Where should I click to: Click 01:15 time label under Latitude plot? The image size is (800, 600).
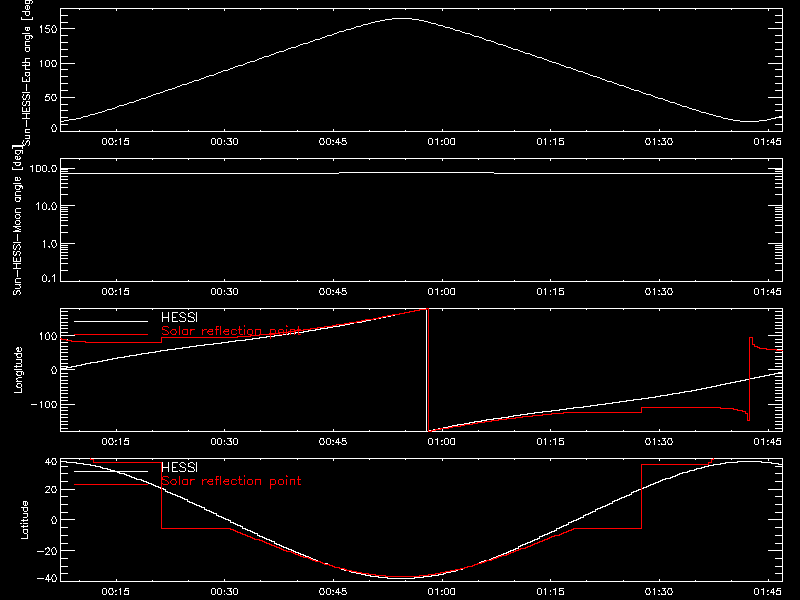[x=550, y=592]
